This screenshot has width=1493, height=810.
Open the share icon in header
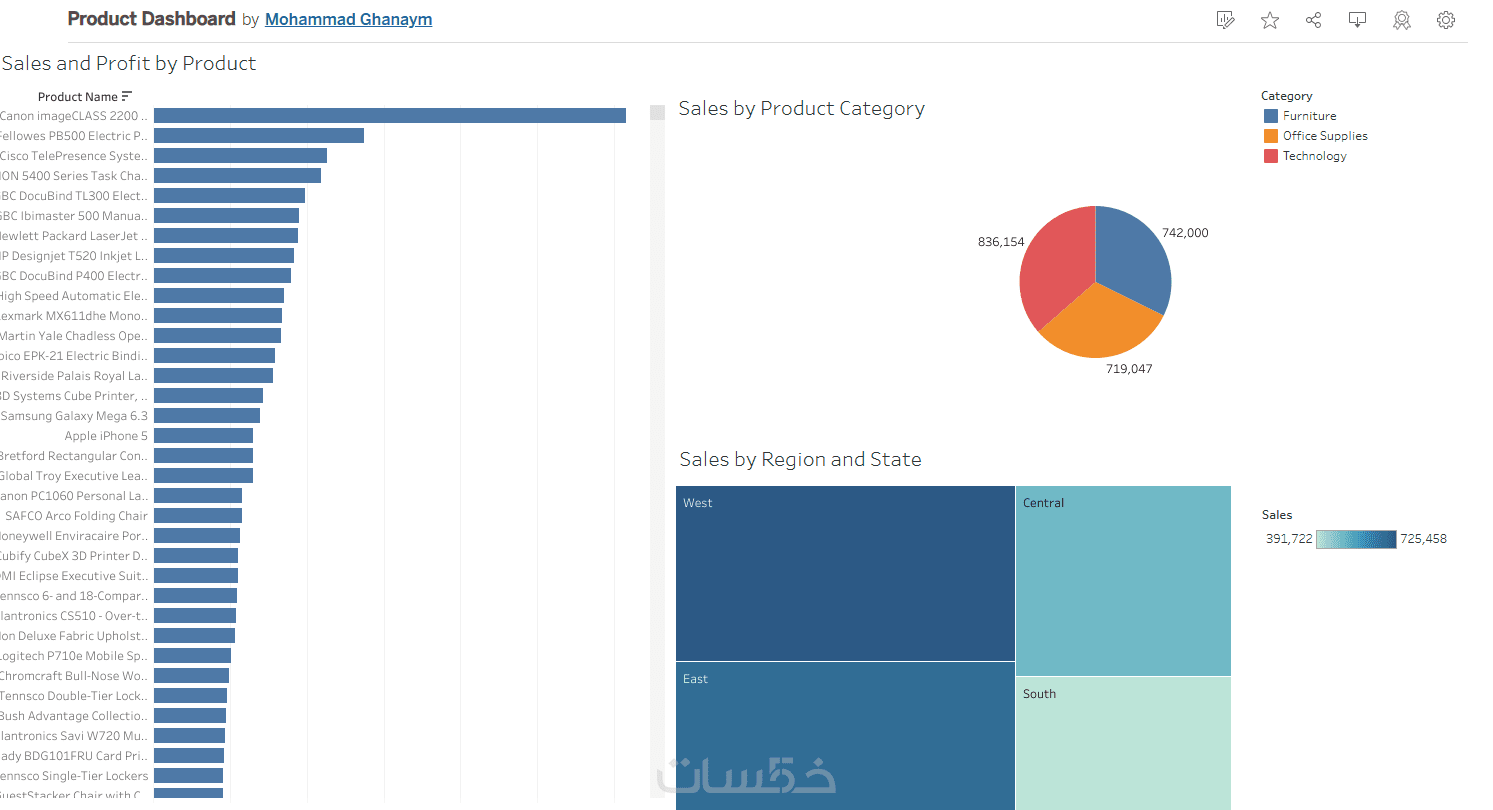[x=1314, y=20]
